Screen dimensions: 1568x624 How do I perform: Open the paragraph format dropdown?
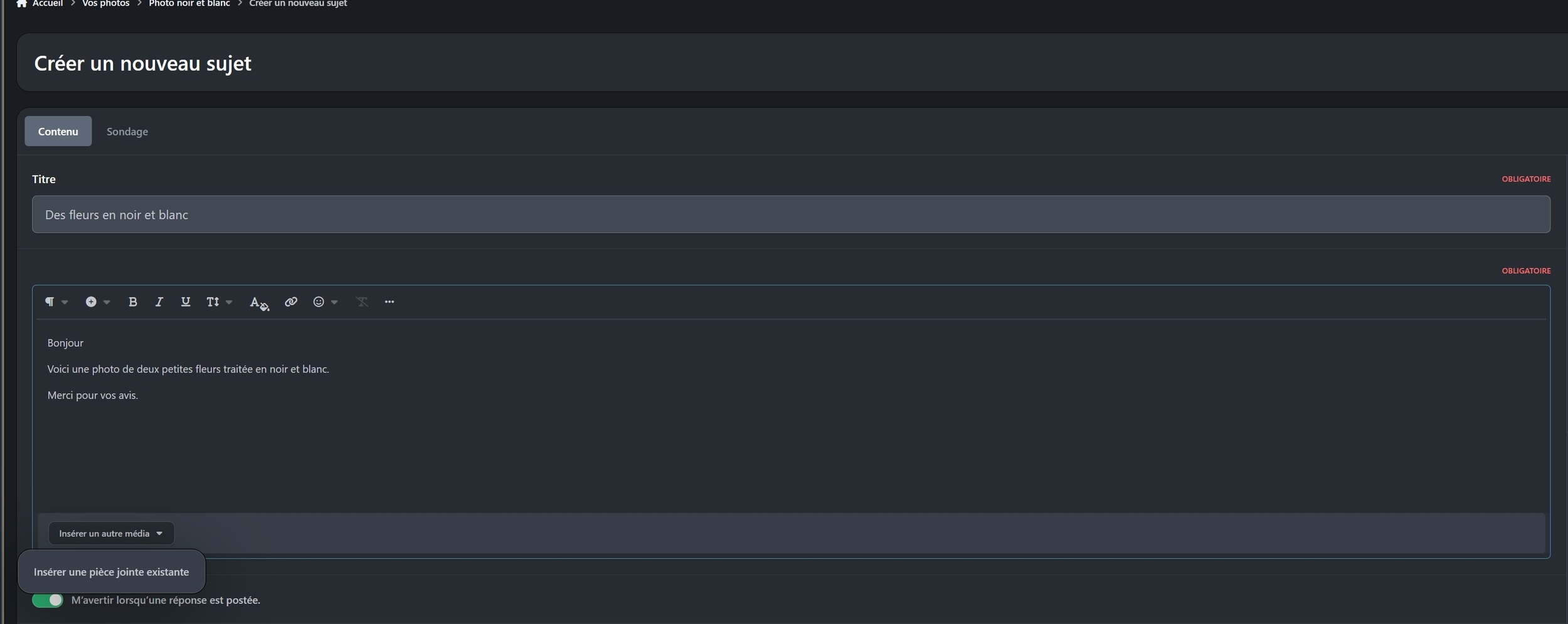point(55,302)
